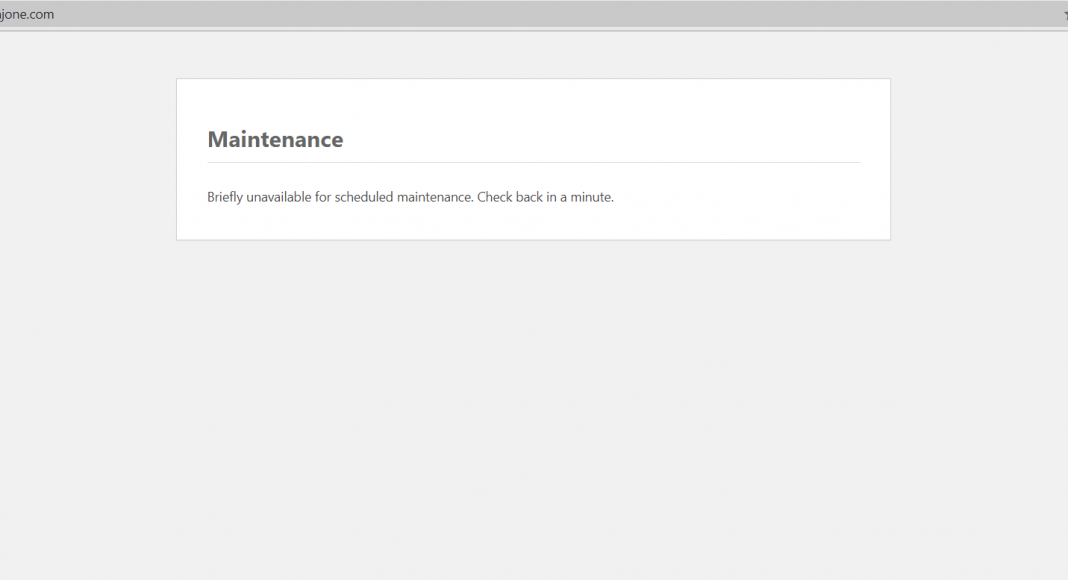Click gray strip between address bar and box

pos(533,55)
